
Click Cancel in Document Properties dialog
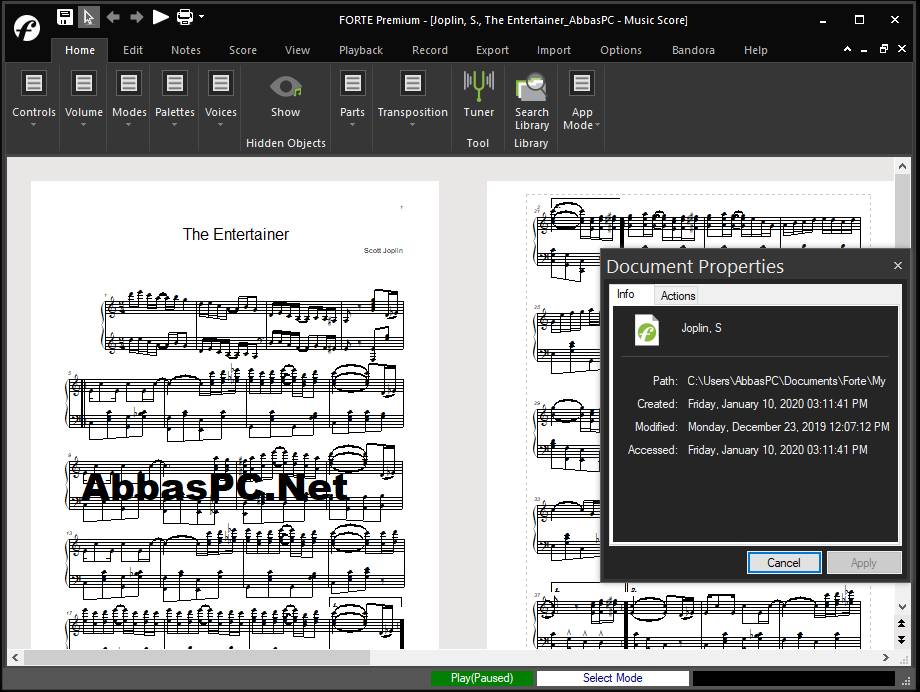tap(784, 563)
